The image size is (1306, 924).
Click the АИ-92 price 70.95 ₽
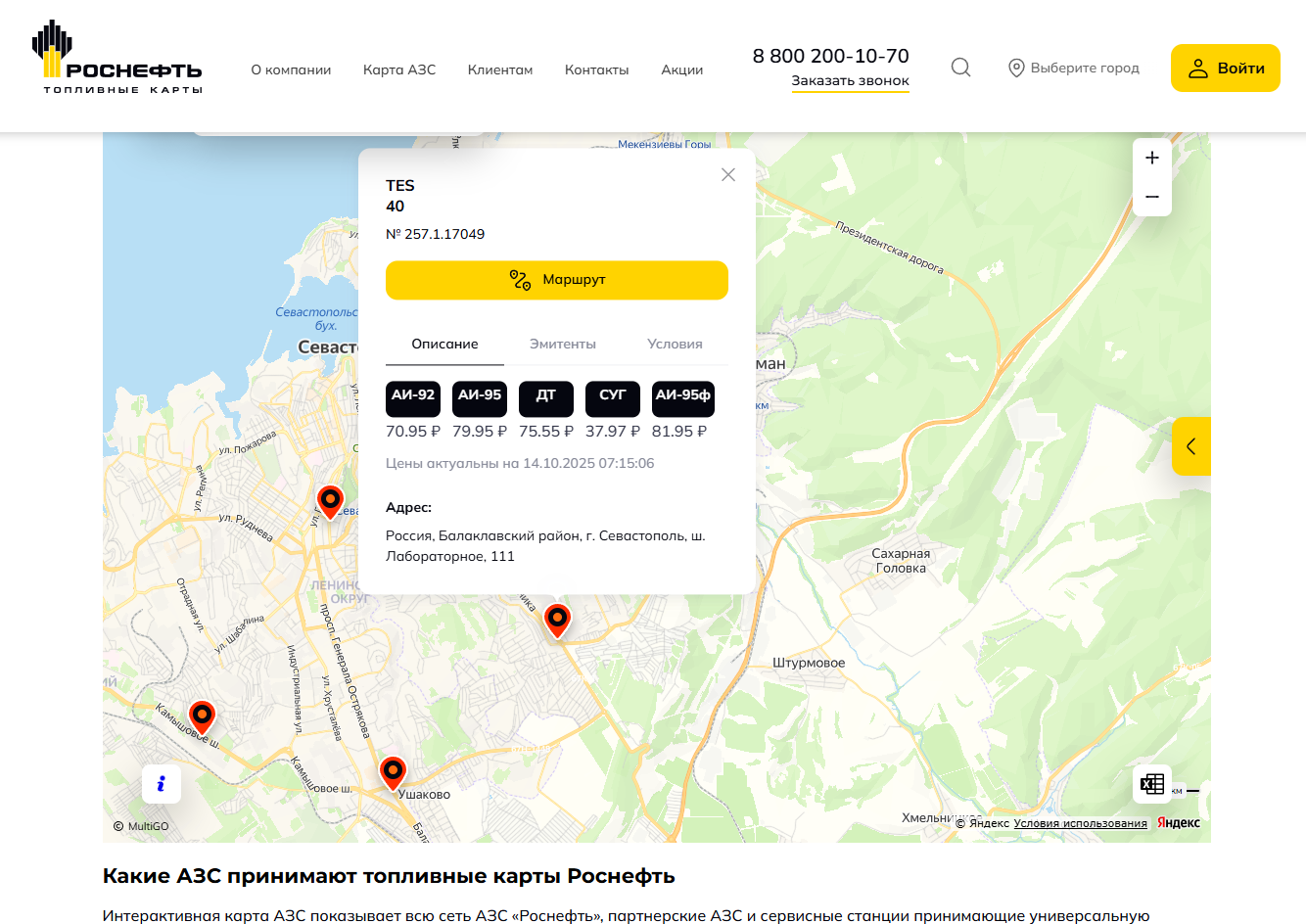point(413,432)
